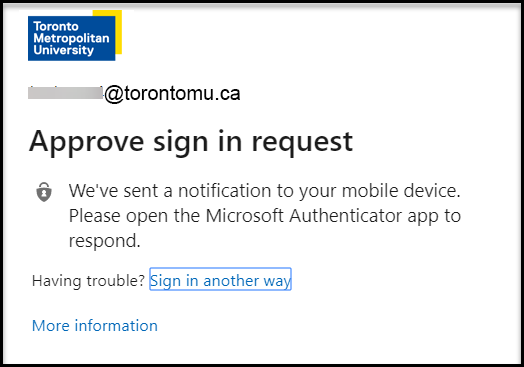Click the Approve sign in request heading
The width and height of the screenshot is (524, 367).
(191, 142)
